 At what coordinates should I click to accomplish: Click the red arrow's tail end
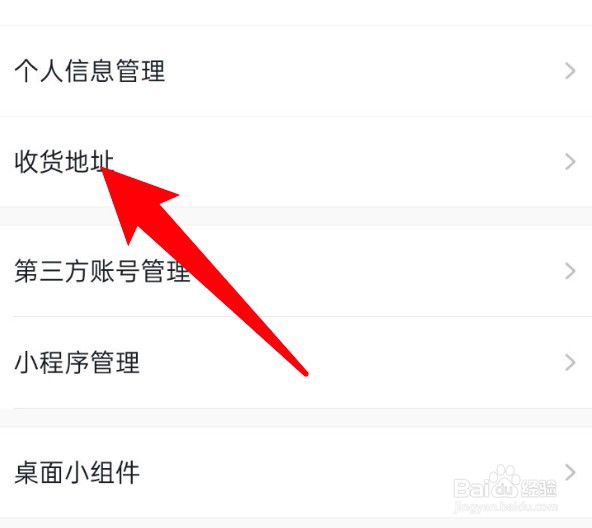tap(305, 373)
